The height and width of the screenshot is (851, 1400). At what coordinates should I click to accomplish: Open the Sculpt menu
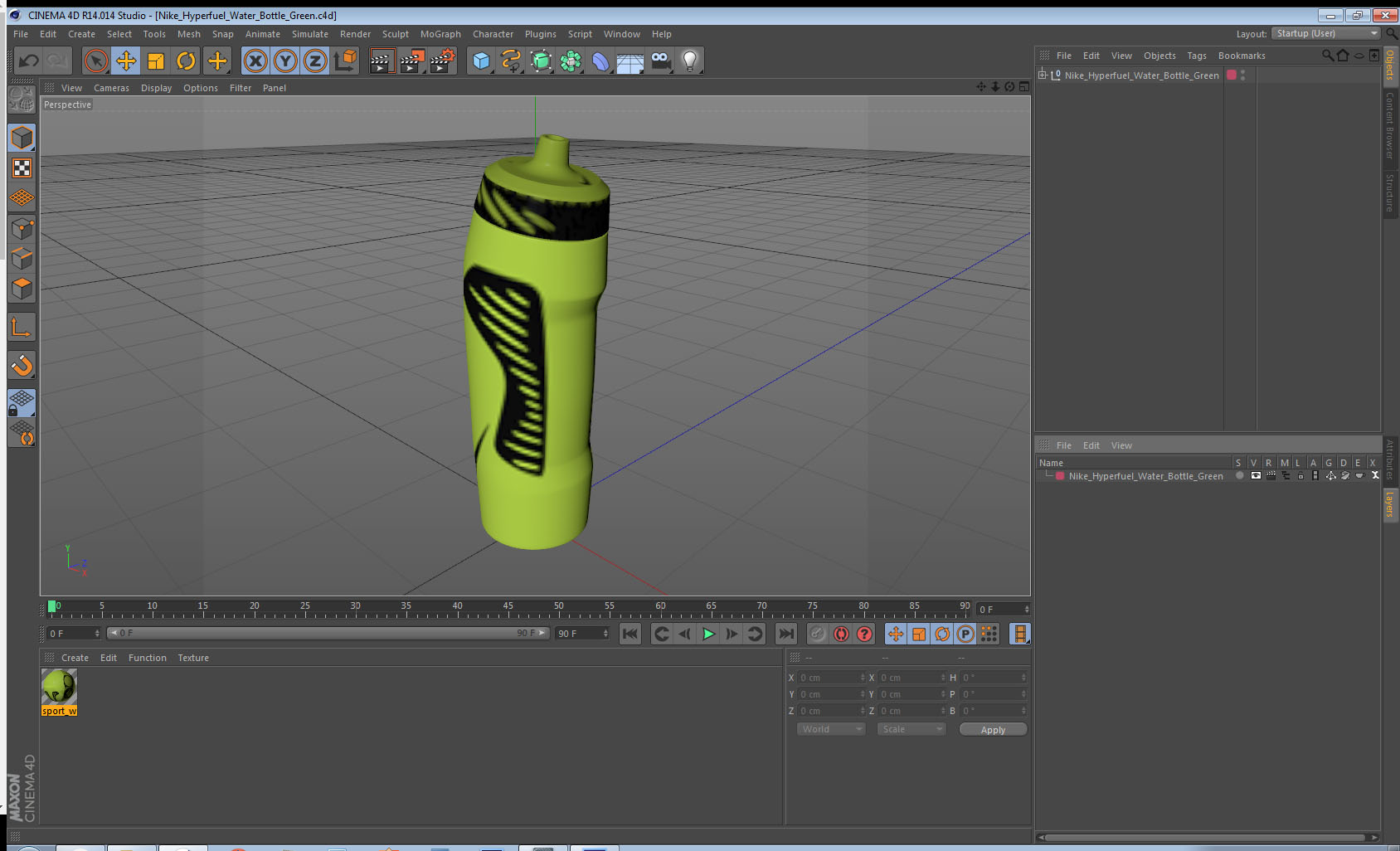click(x=396, y=34)
